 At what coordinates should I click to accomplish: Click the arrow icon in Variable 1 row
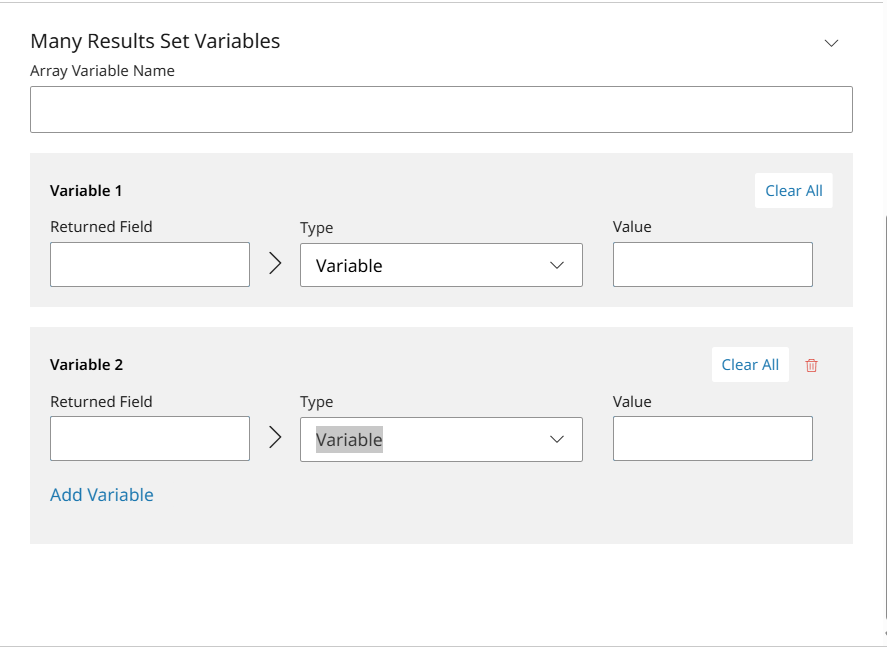coord(275,263)
